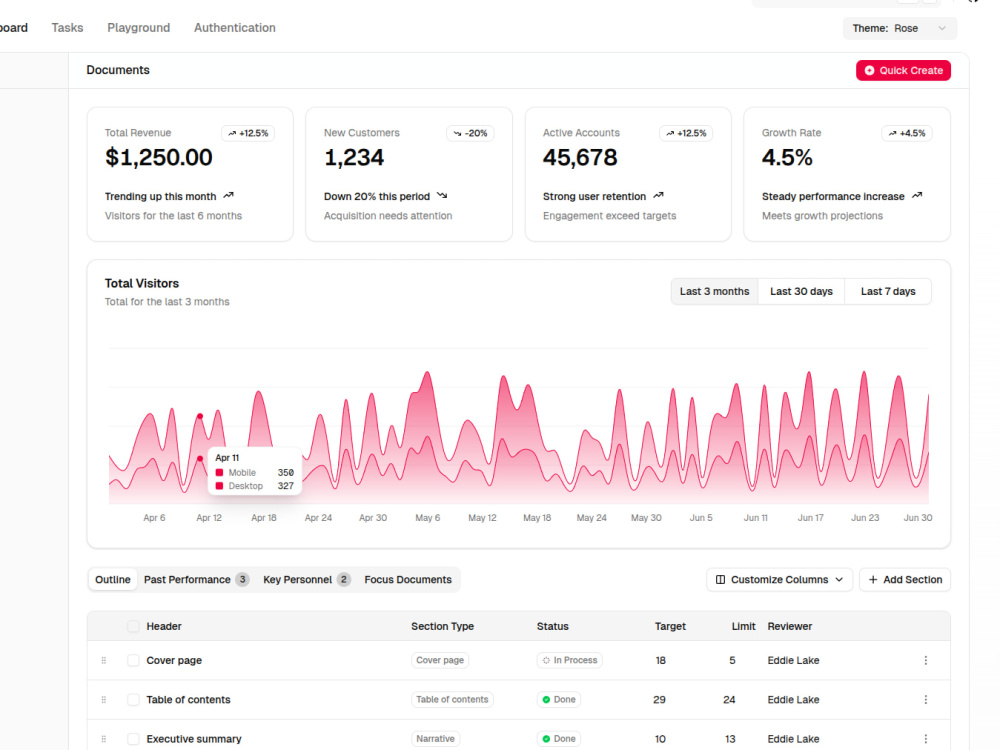Screen dimensions: 1000x750
Task: Open Eddie Lake reviewer in Cover page row
Action: coord(793,661)
